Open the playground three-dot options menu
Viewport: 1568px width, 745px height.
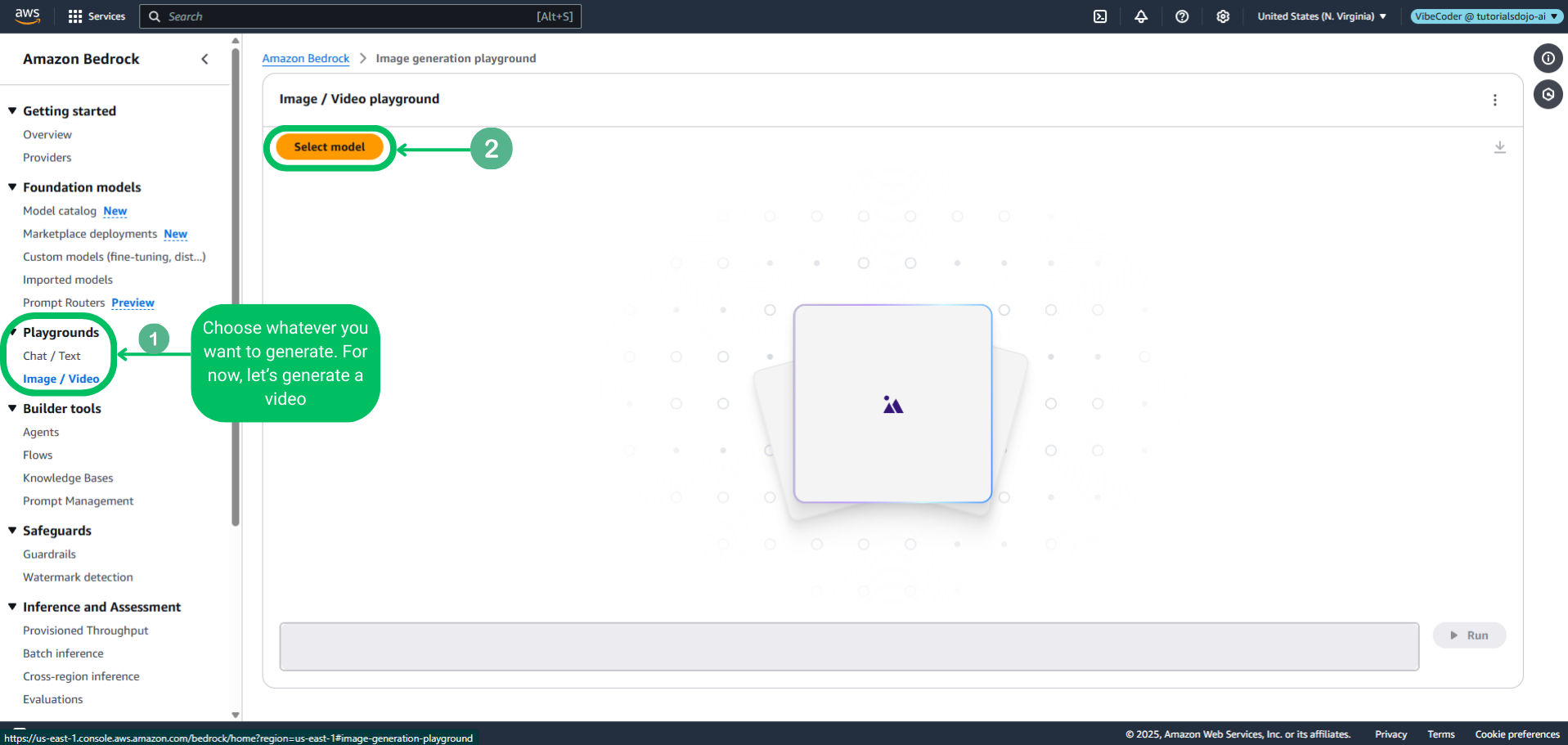[1494, 100]
